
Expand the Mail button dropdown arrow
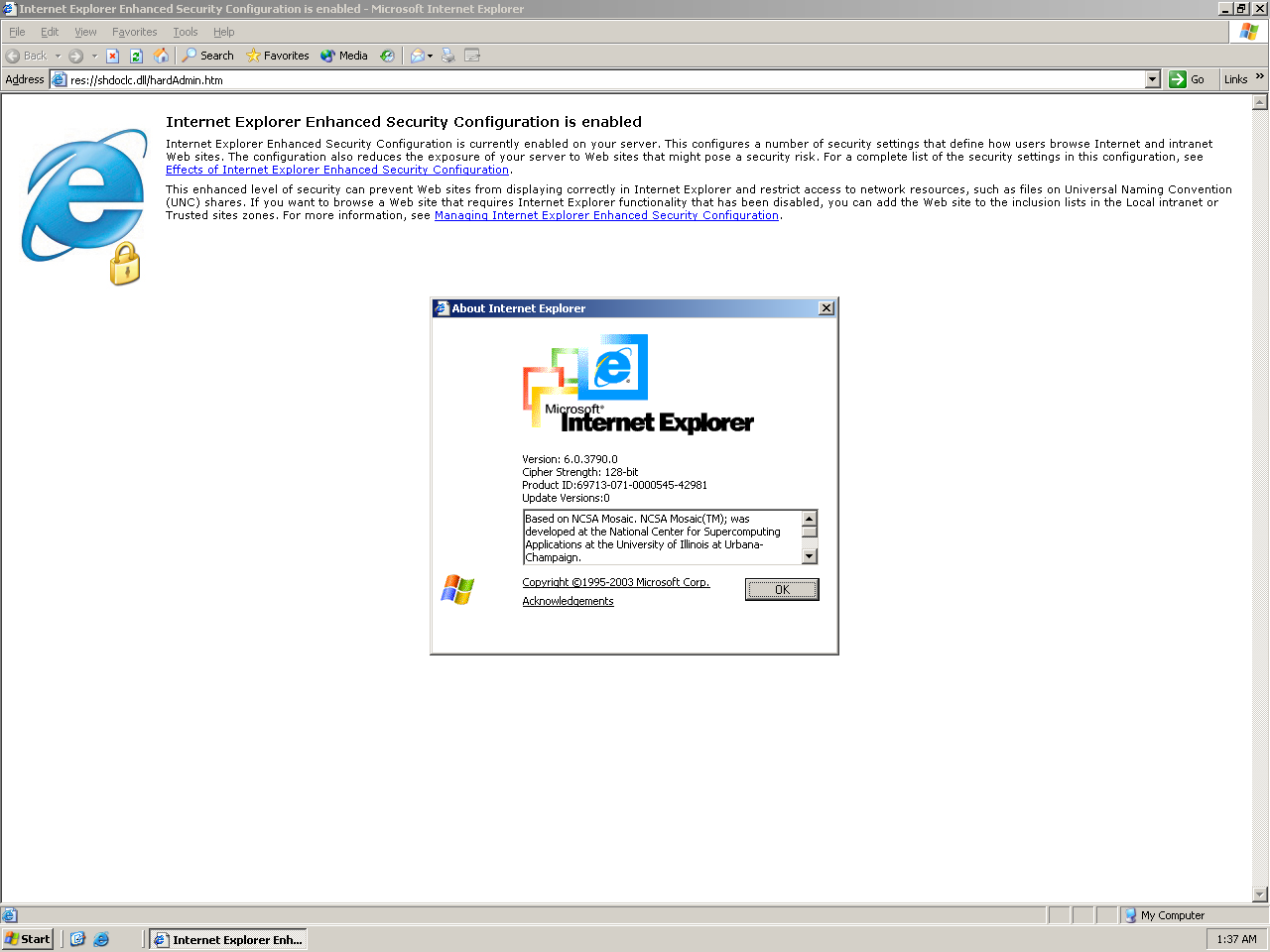coord(431,57)
